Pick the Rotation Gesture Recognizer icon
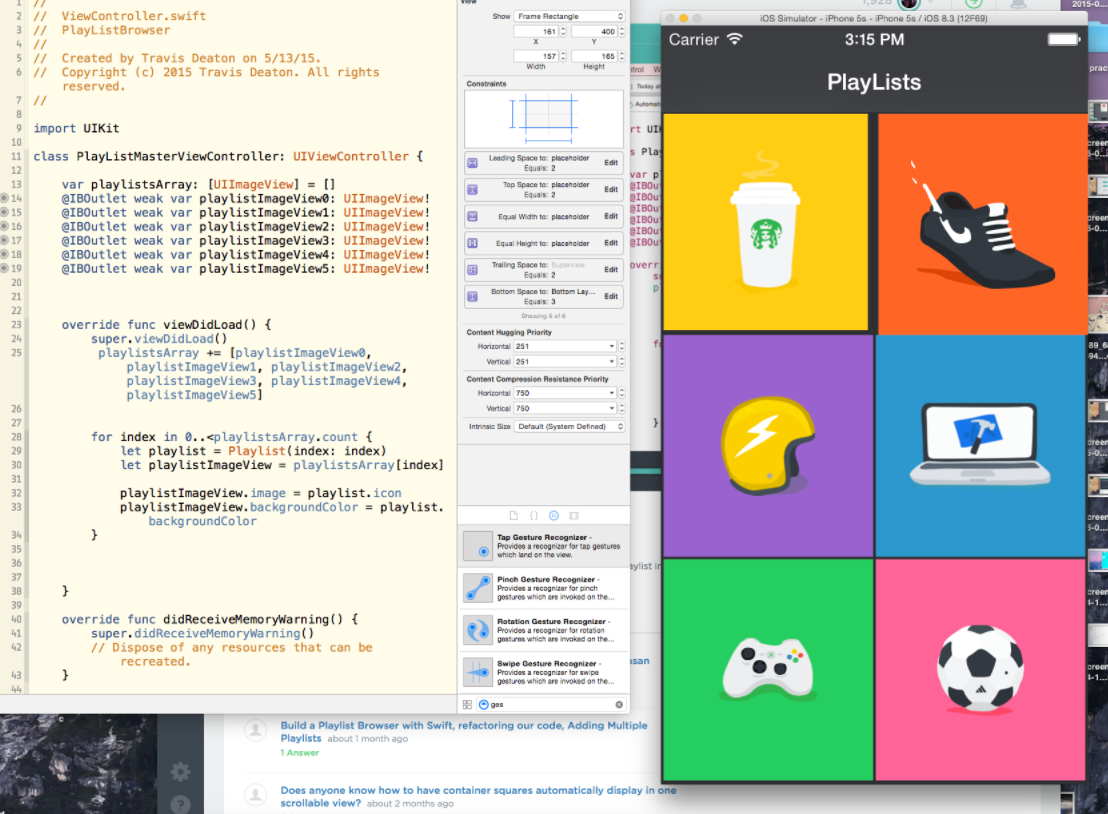 (x=478, y=630)
